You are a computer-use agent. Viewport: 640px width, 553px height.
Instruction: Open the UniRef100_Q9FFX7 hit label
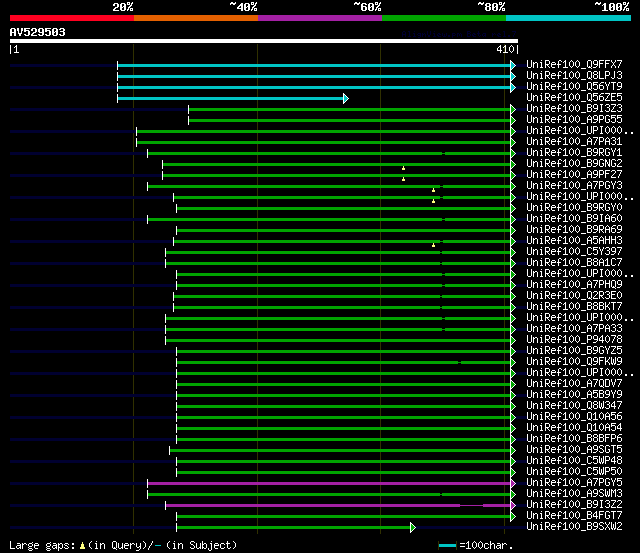click(x=574, y=64)
